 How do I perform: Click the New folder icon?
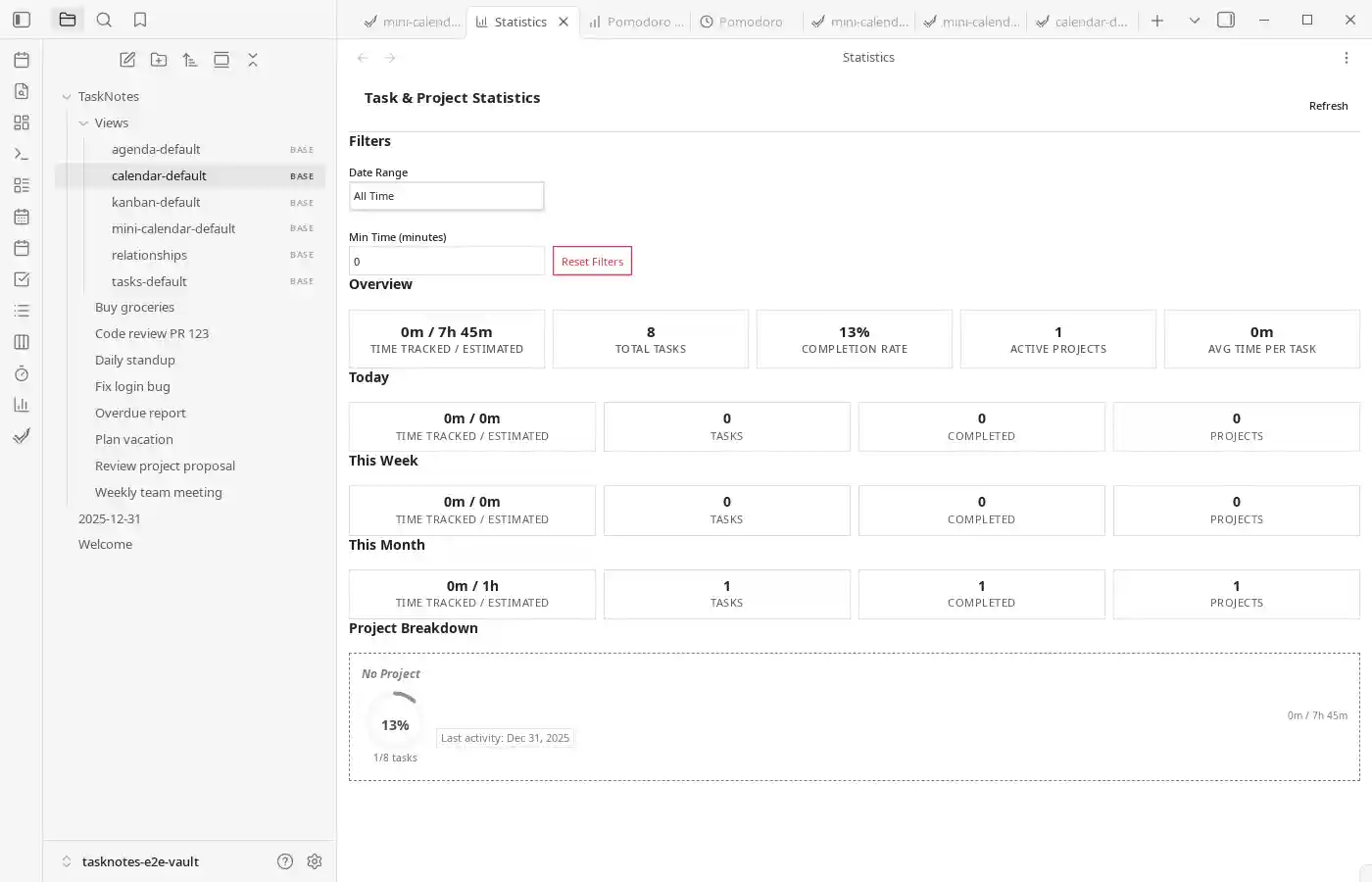pos(159,60)
